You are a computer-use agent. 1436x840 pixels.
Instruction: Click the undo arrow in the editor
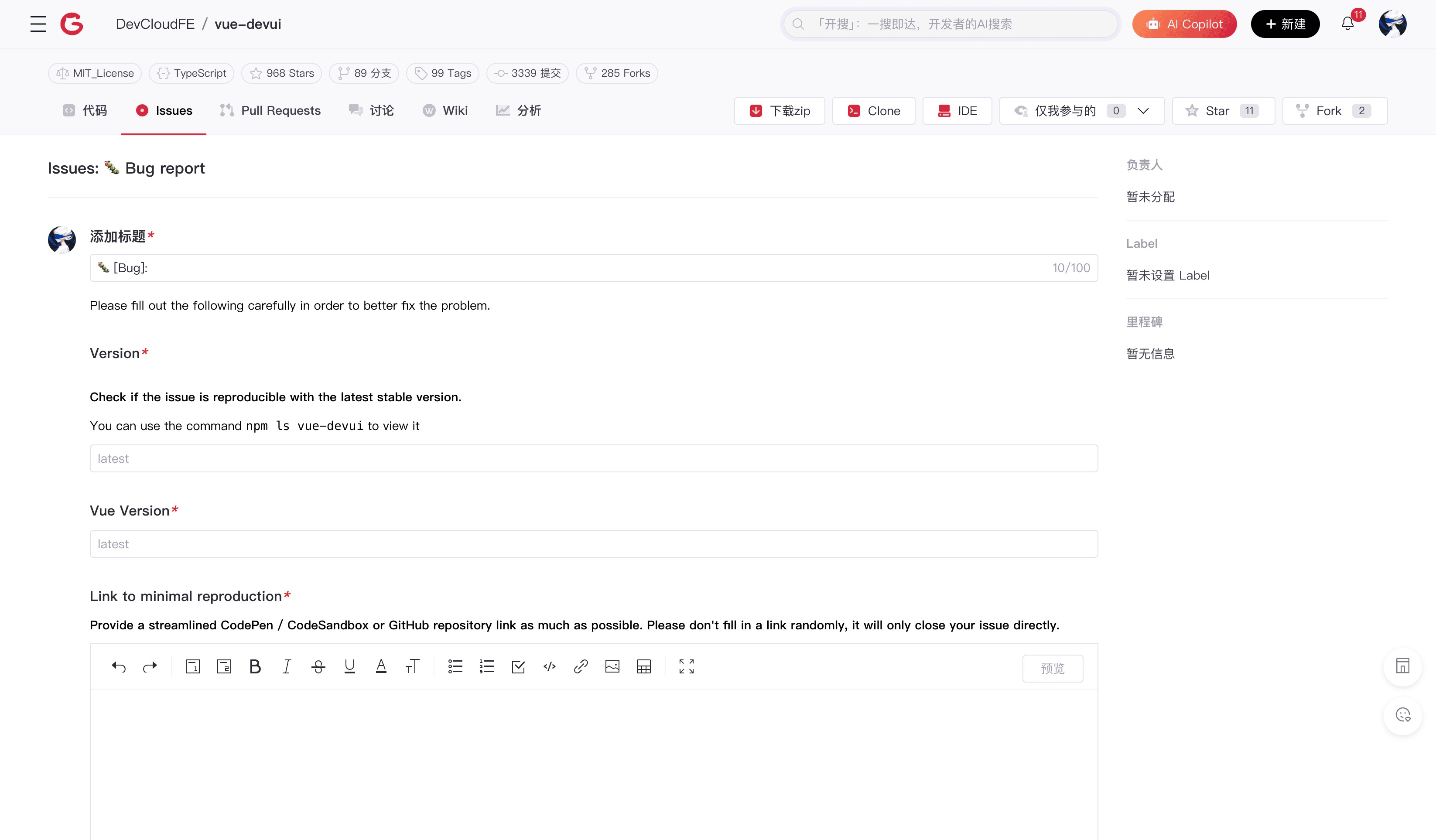pyautogui.click(x=119, y=666)
